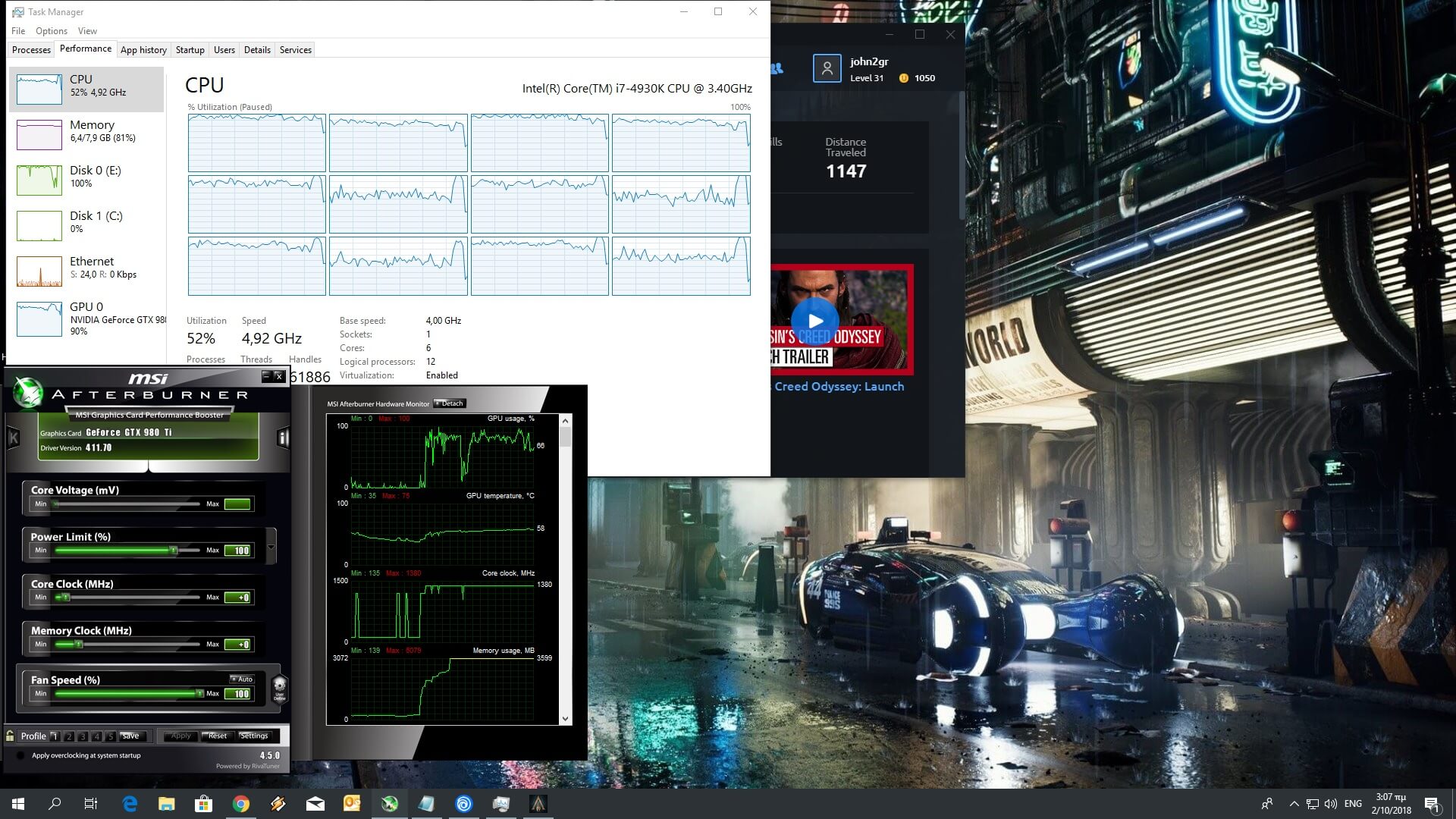
Task: Click the Settings button in Afterburner
Action: 254,736
